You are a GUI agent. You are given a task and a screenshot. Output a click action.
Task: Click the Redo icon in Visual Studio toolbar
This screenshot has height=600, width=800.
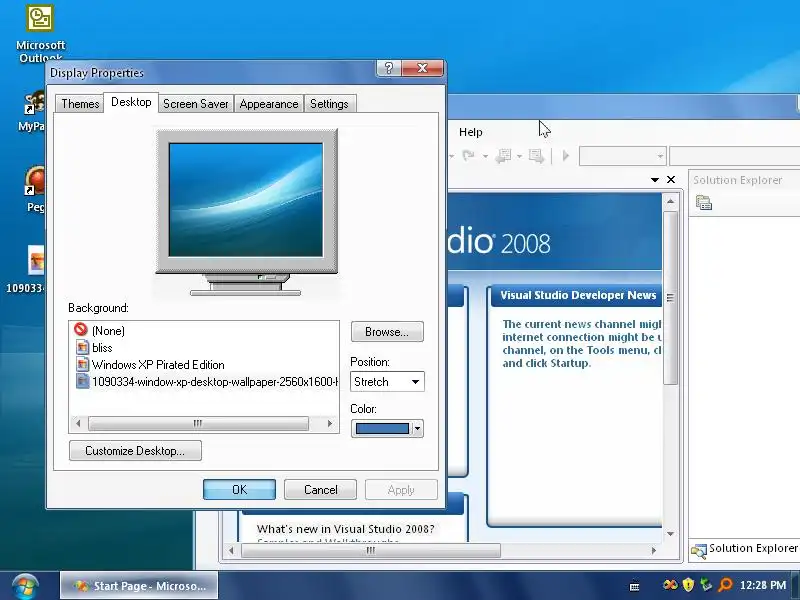point(468,155)
